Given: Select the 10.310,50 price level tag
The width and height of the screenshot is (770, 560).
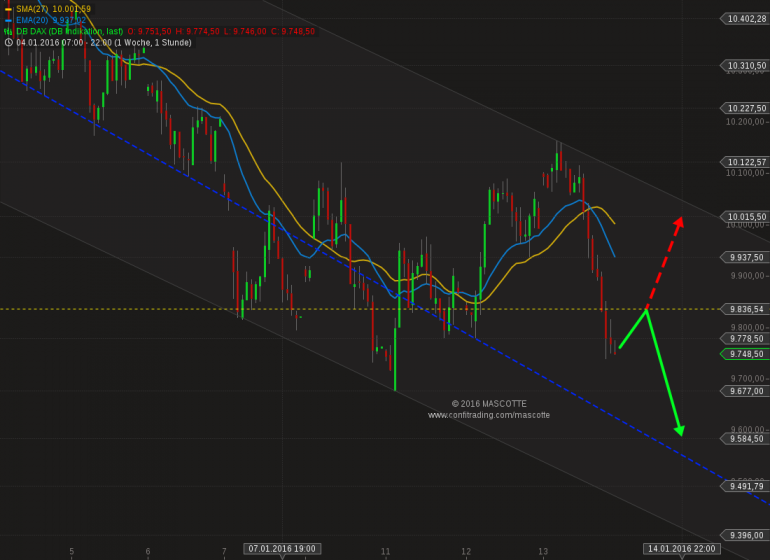Looking at the screenshot, I should click(744, 65).
